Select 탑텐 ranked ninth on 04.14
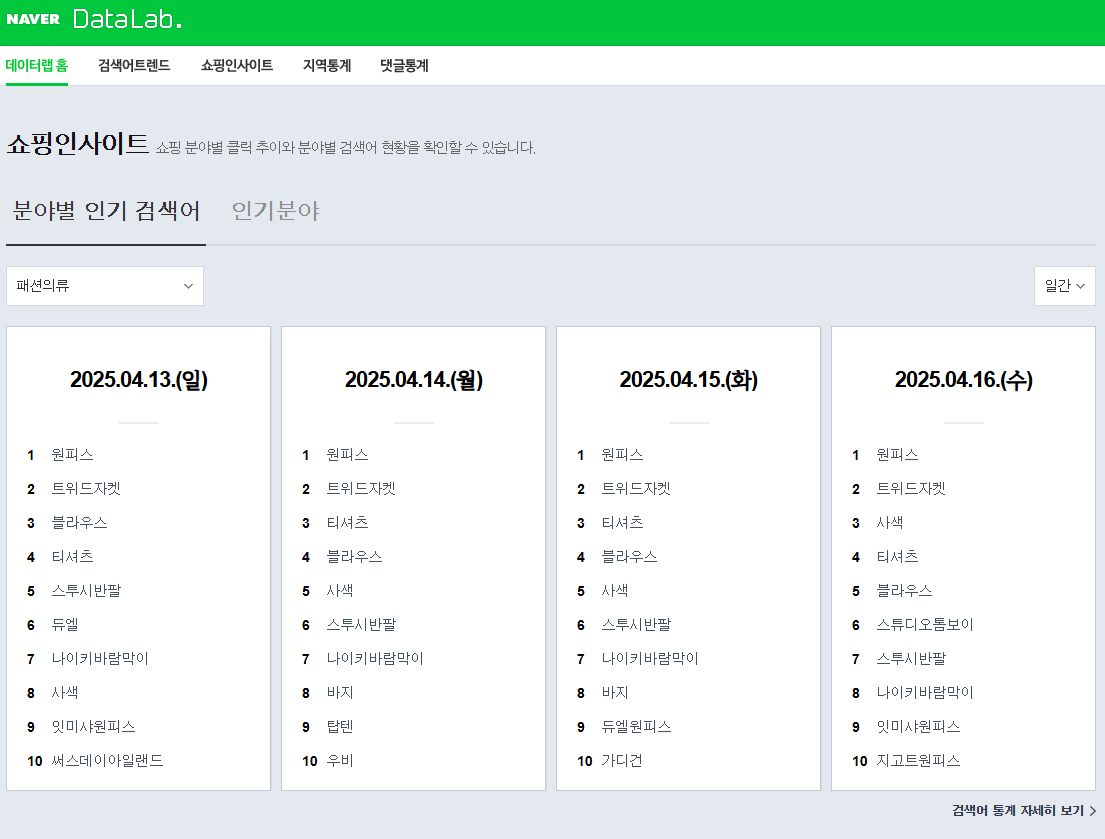 [341, 726]
